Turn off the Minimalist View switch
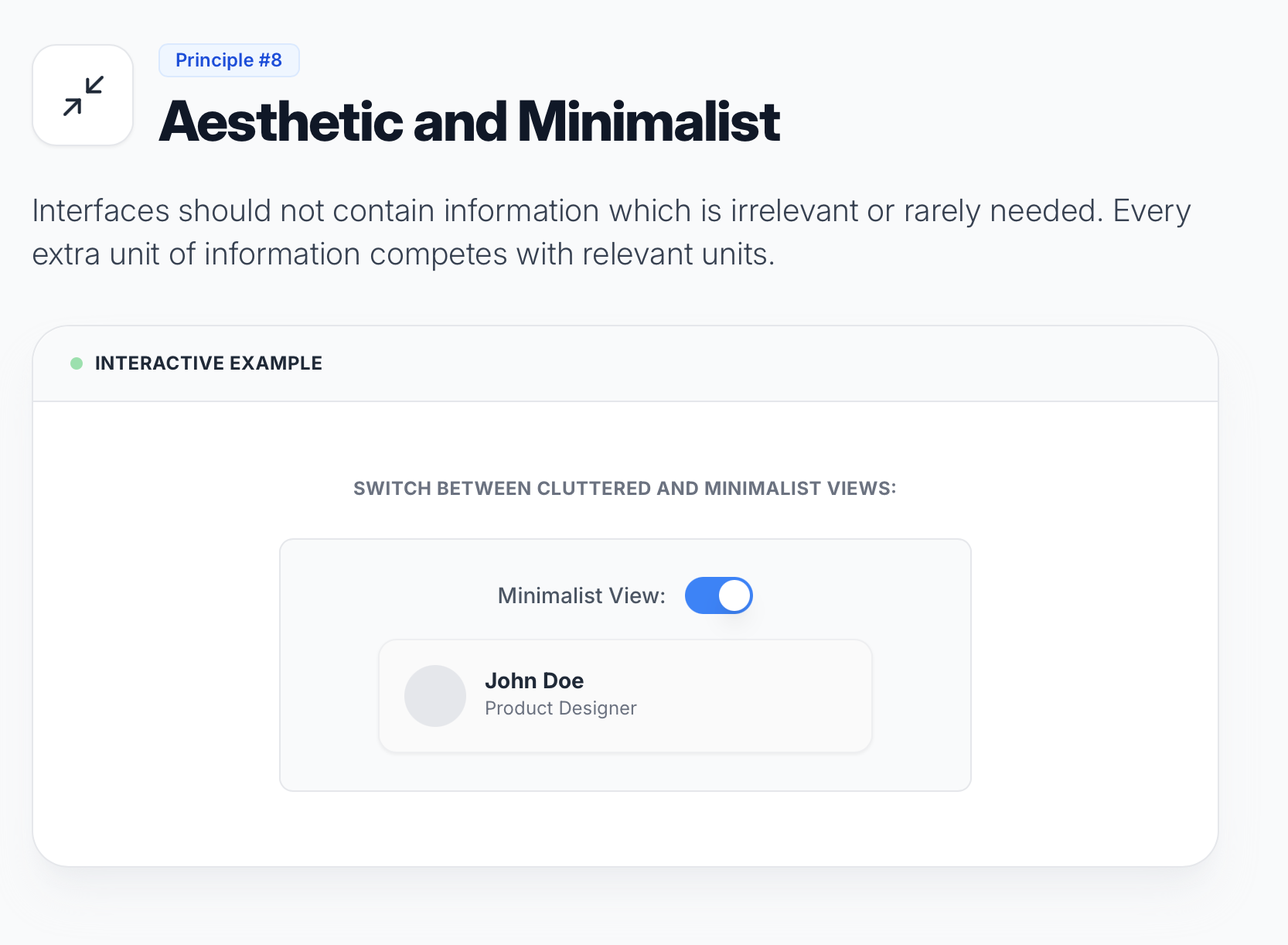Screen dimensions: 1288x945 pos(718,595)
